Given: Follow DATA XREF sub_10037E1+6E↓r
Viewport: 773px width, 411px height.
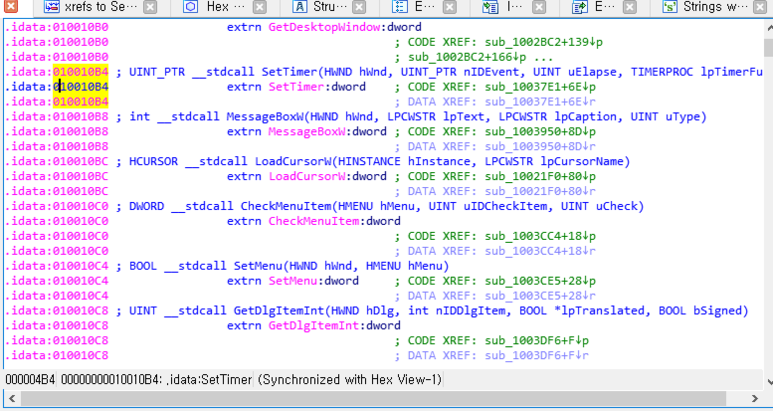Looking at the screenshot, I should point(540,102).
